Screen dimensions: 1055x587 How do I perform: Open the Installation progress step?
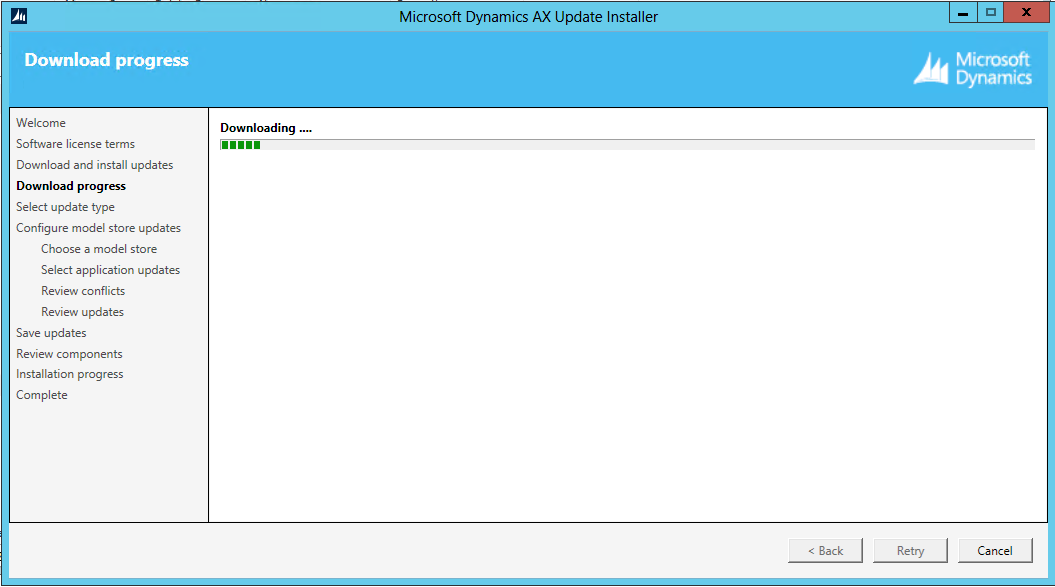(69, 373)
